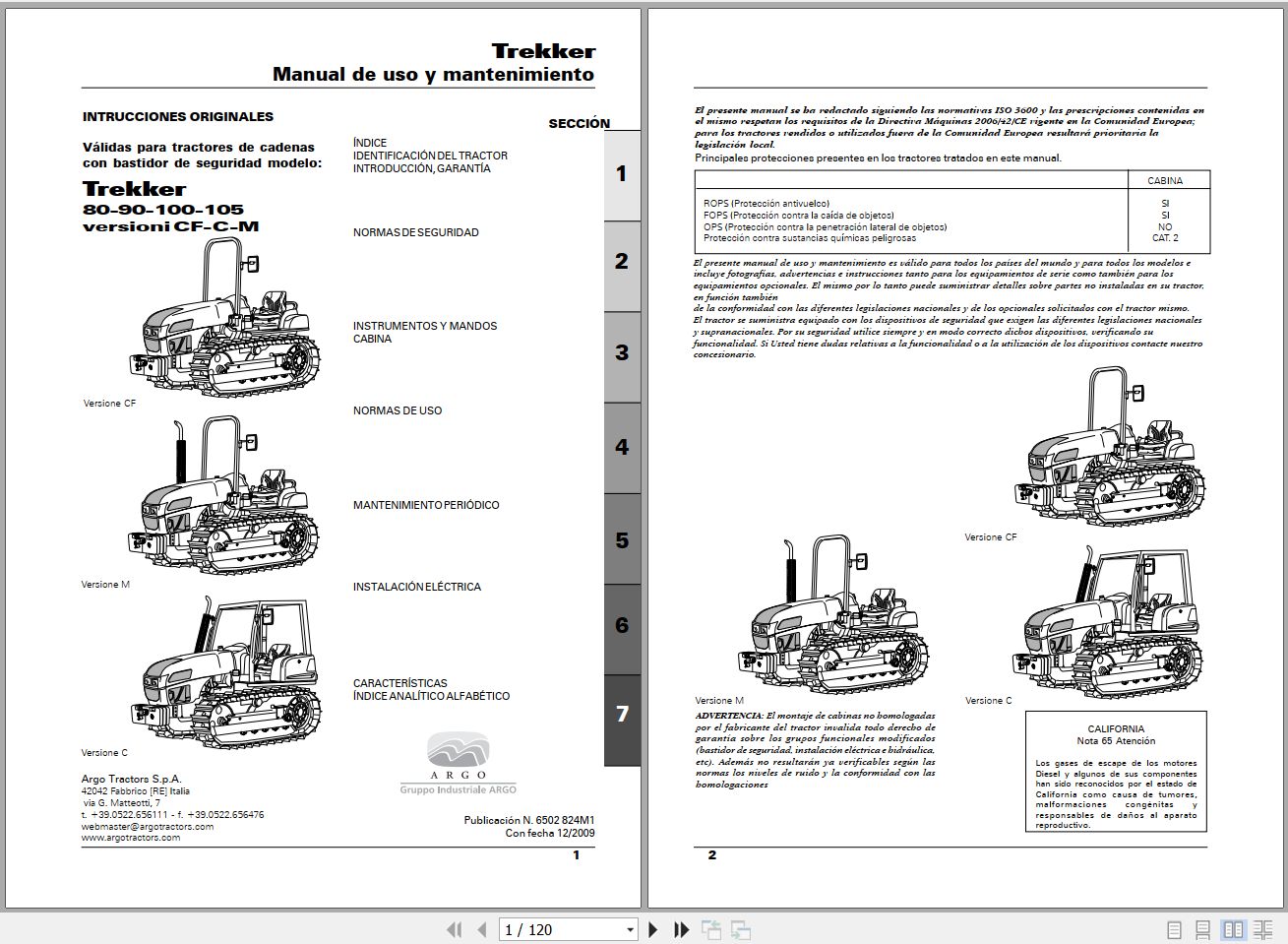Click the NORMAS DE USO entry
1288x944 pixels.
coord(398,410)
